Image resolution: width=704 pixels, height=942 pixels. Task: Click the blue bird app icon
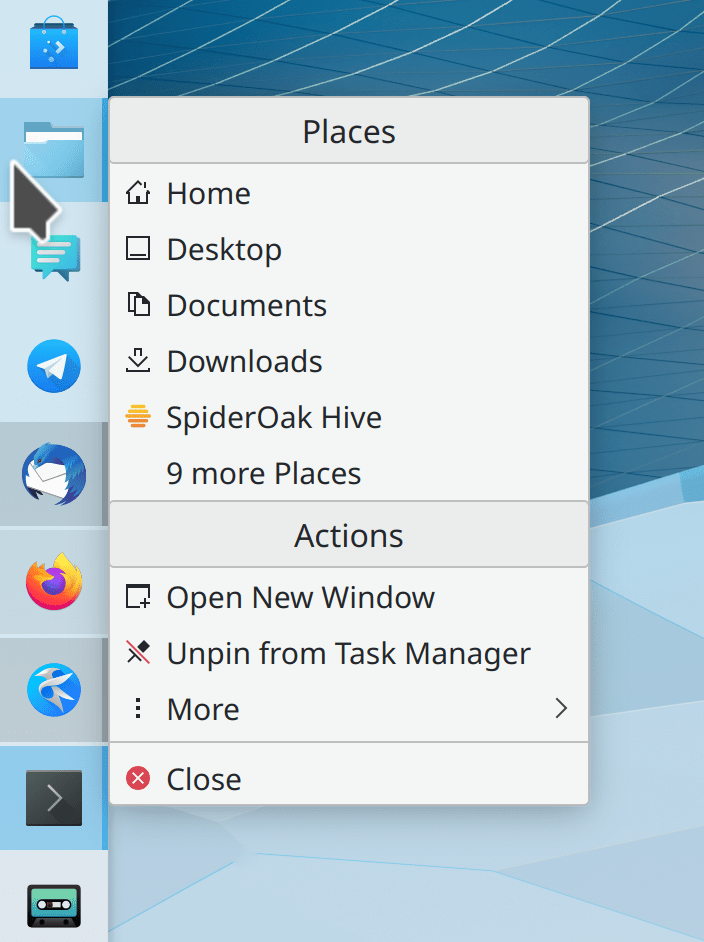tap(53, 690)
